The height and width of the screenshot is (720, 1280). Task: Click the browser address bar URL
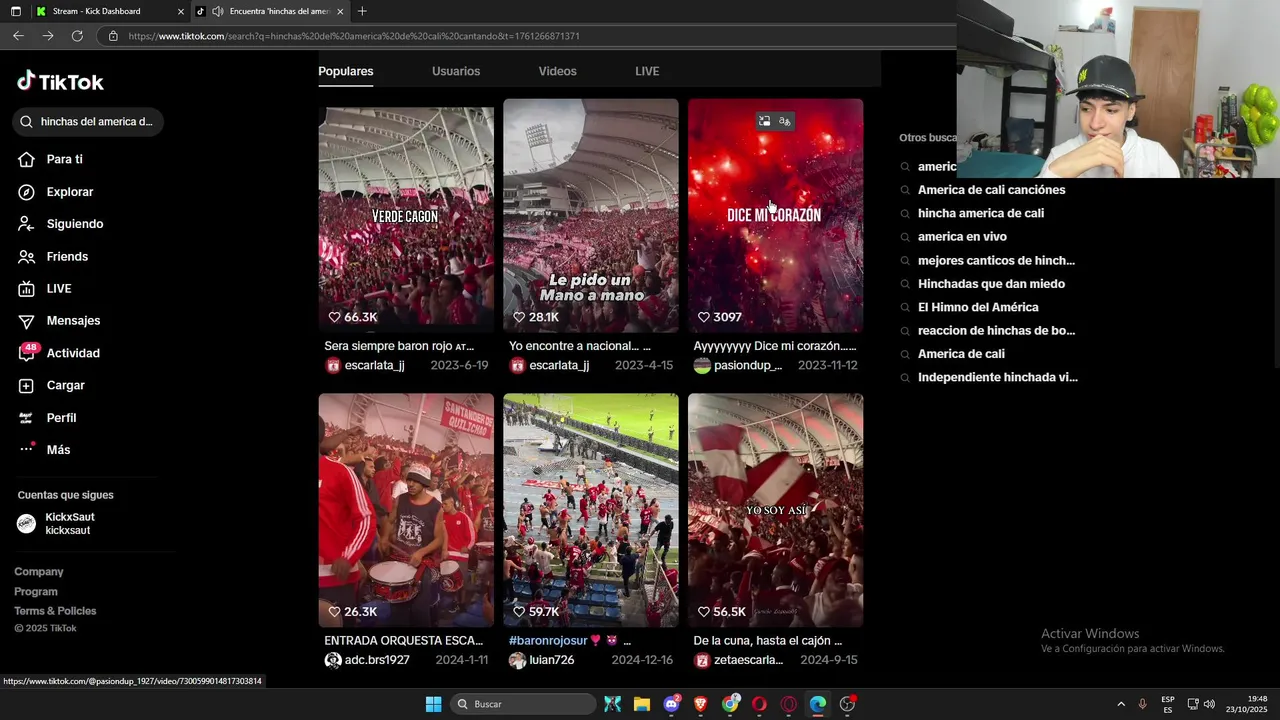(354, 36)
